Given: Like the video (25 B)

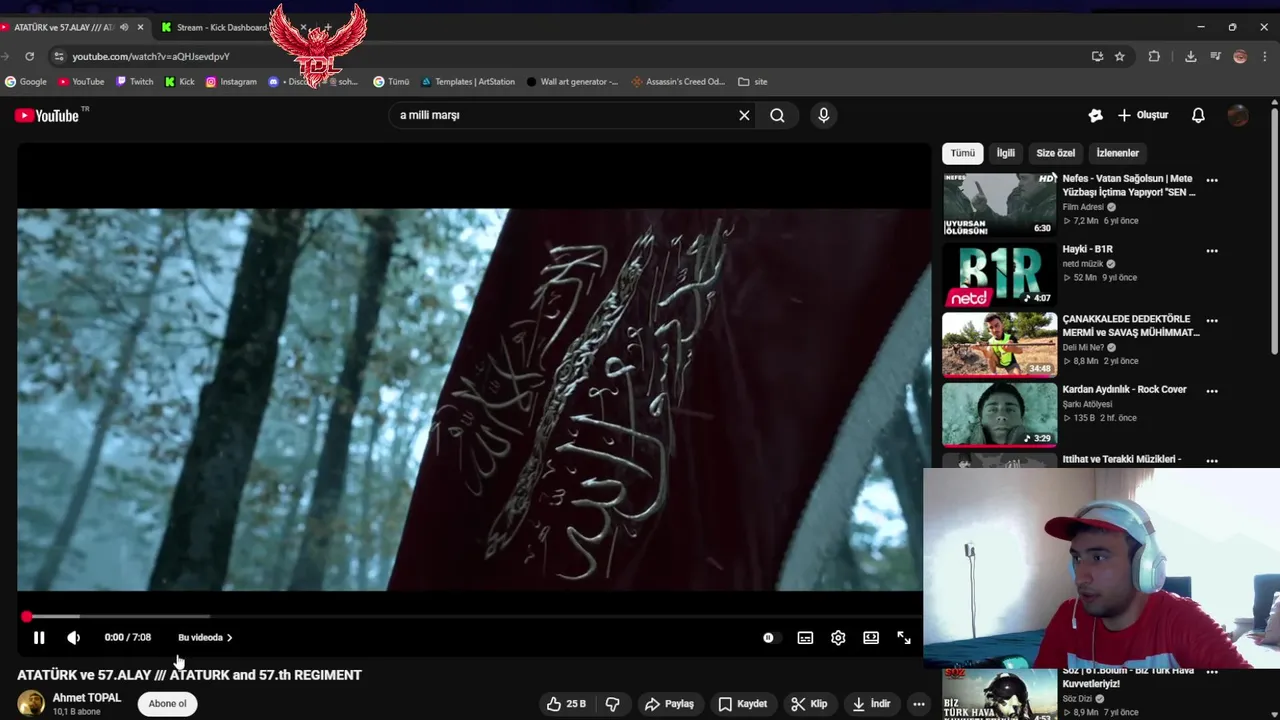Looking at the screenshot, I should [x=566, y=704].
